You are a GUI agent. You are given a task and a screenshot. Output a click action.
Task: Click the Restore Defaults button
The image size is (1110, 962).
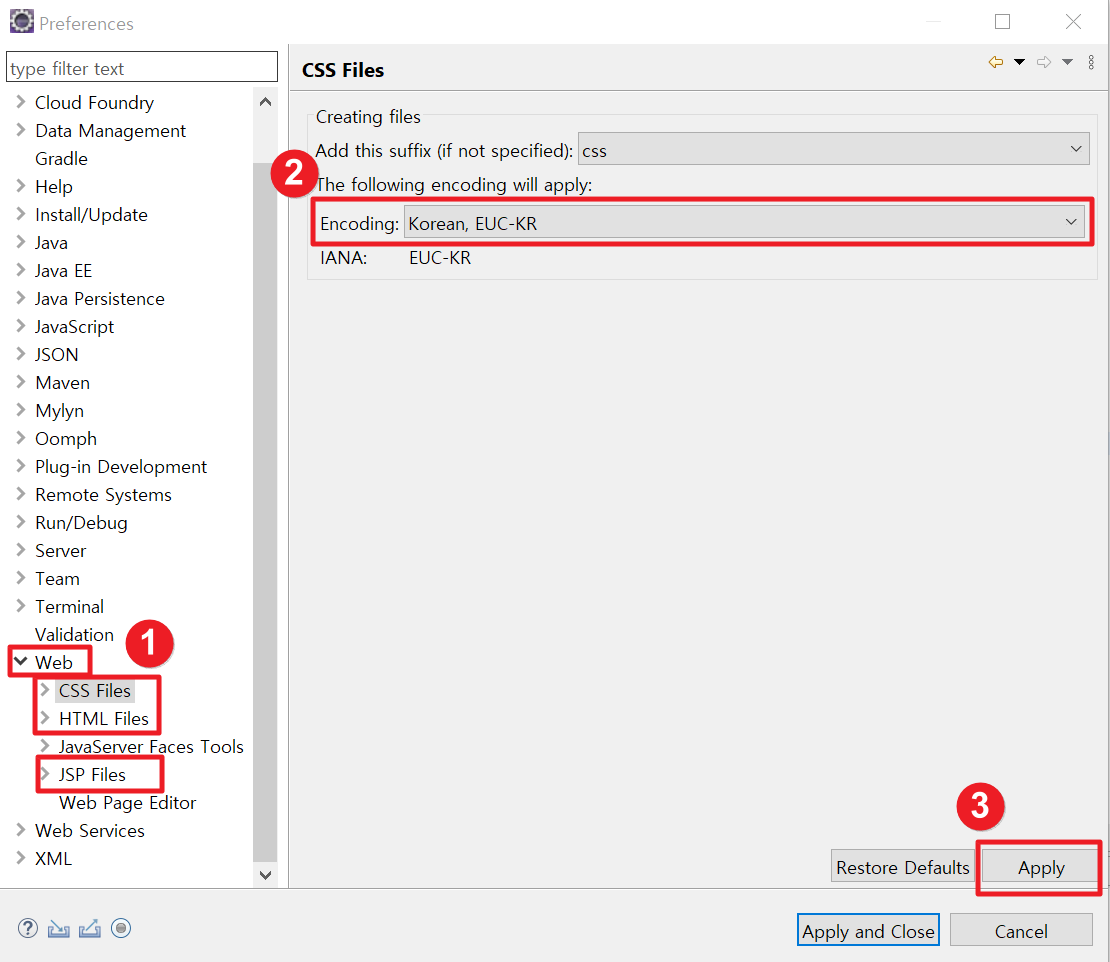coord(903,867)
